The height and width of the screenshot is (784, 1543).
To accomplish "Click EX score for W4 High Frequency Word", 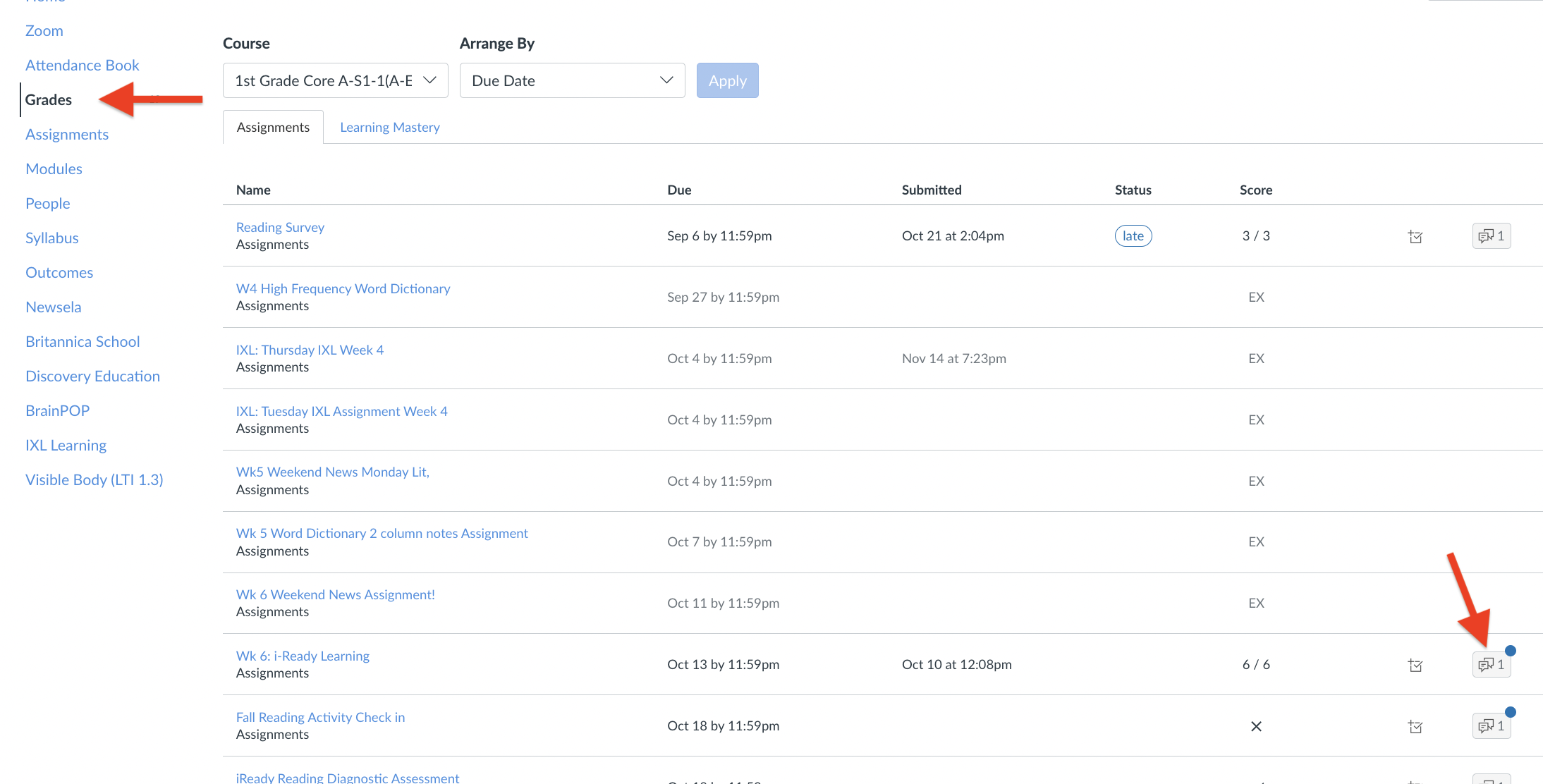I will coord(1256,298).
